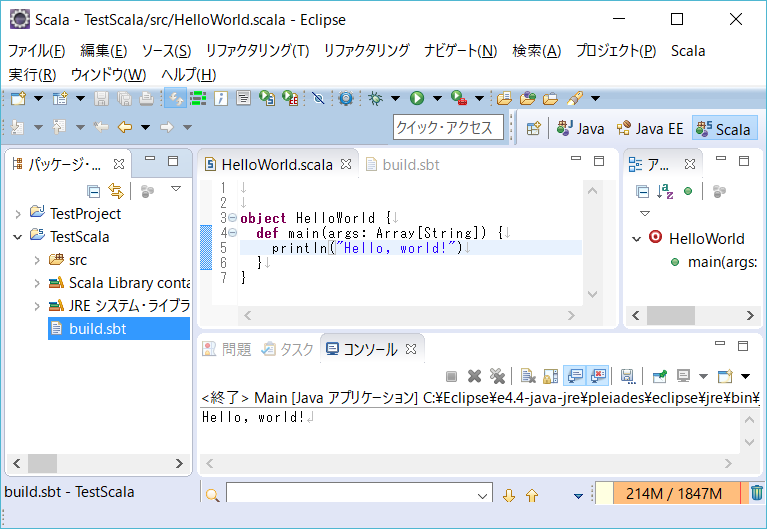The width and height of the screenshot is (767, 529).
Task: Expand the src folder node
Action: pos(37,260)
